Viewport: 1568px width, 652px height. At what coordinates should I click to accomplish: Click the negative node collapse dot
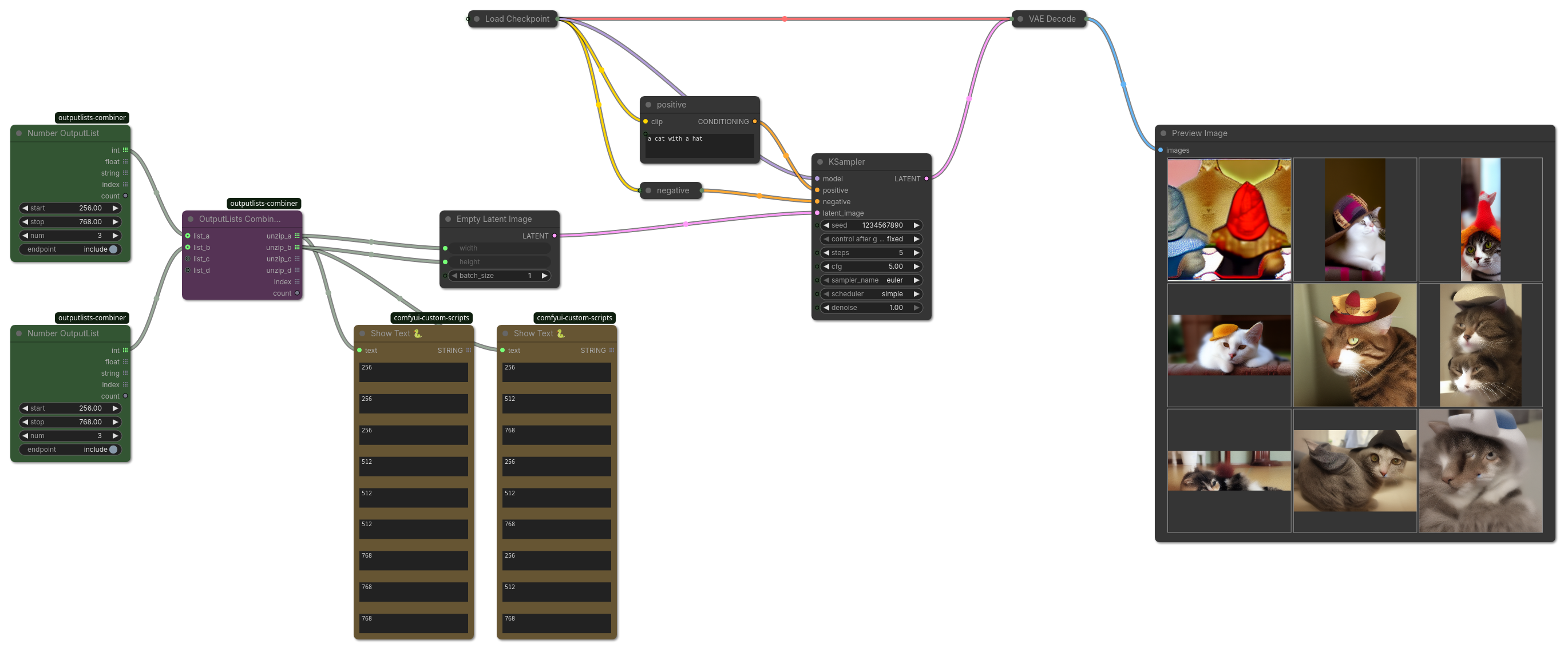click(648, 190)
